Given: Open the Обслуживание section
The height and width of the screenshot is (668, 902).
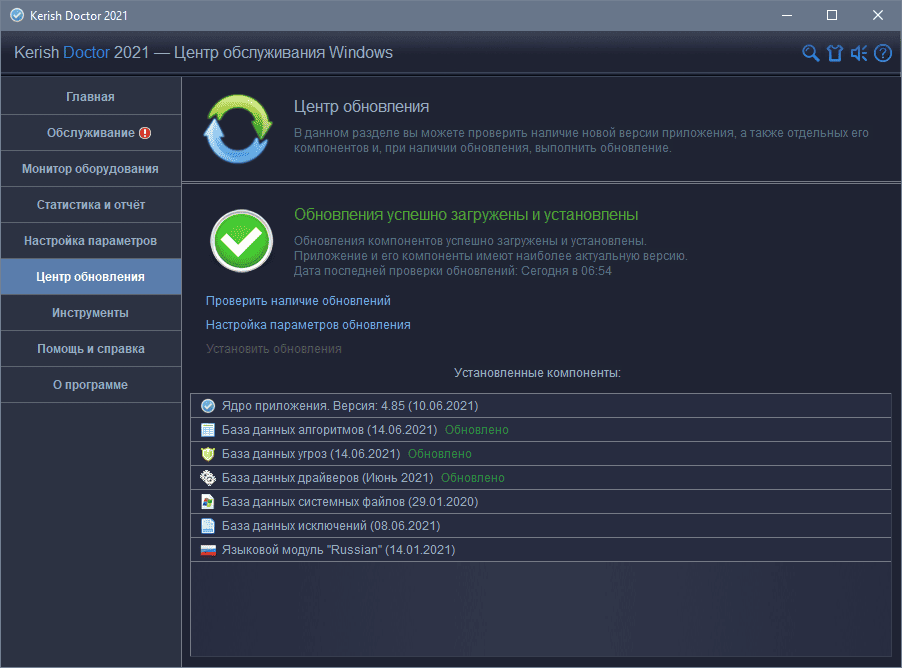Looking at the screenshot, I should click(x=91, y=133).
